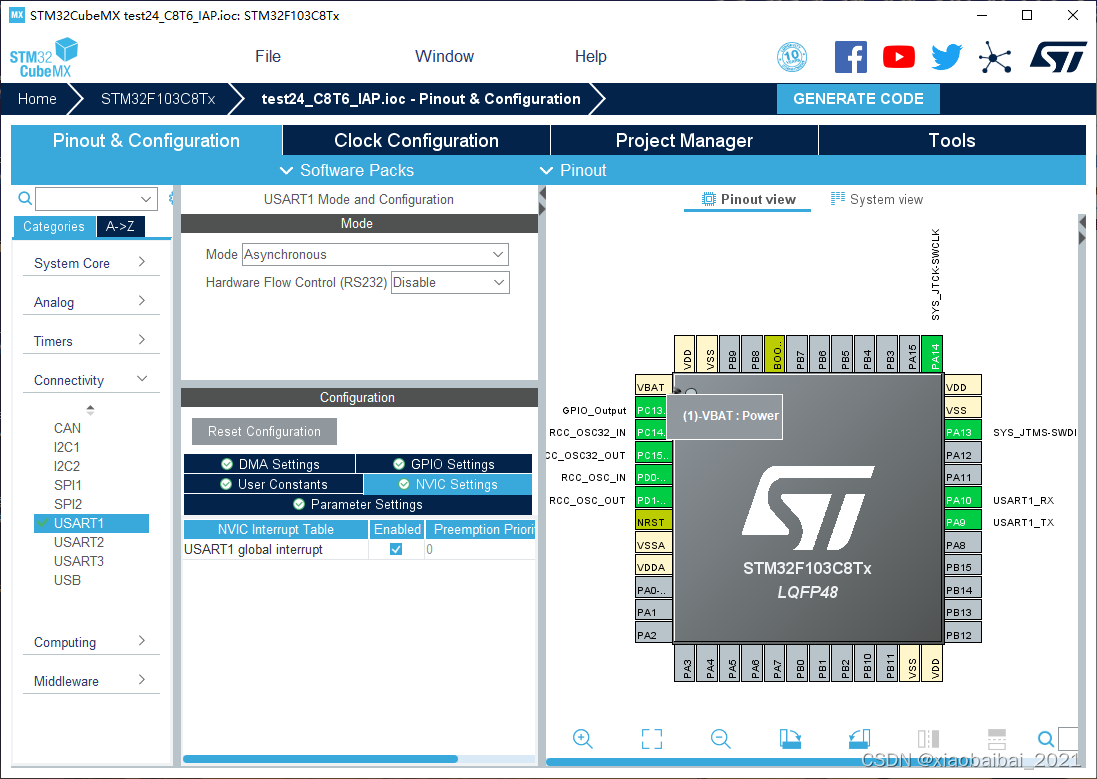Image resolution: width=1097 pixels, height=779 pixels.
Task: Fit the chip to view
Action: point(652,738)
